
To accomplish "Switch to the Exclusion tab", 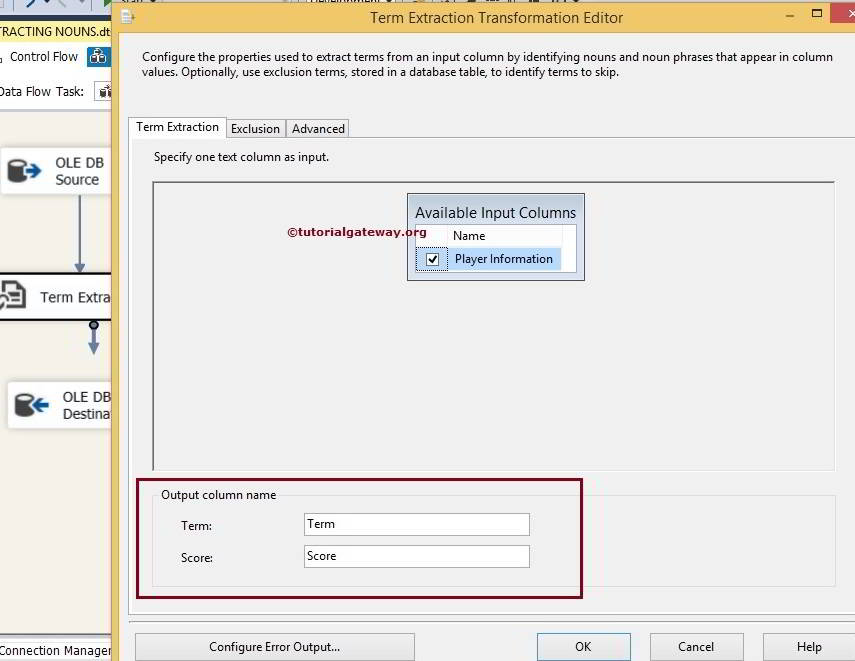I will pyautogui.click(x=255, y=128).
